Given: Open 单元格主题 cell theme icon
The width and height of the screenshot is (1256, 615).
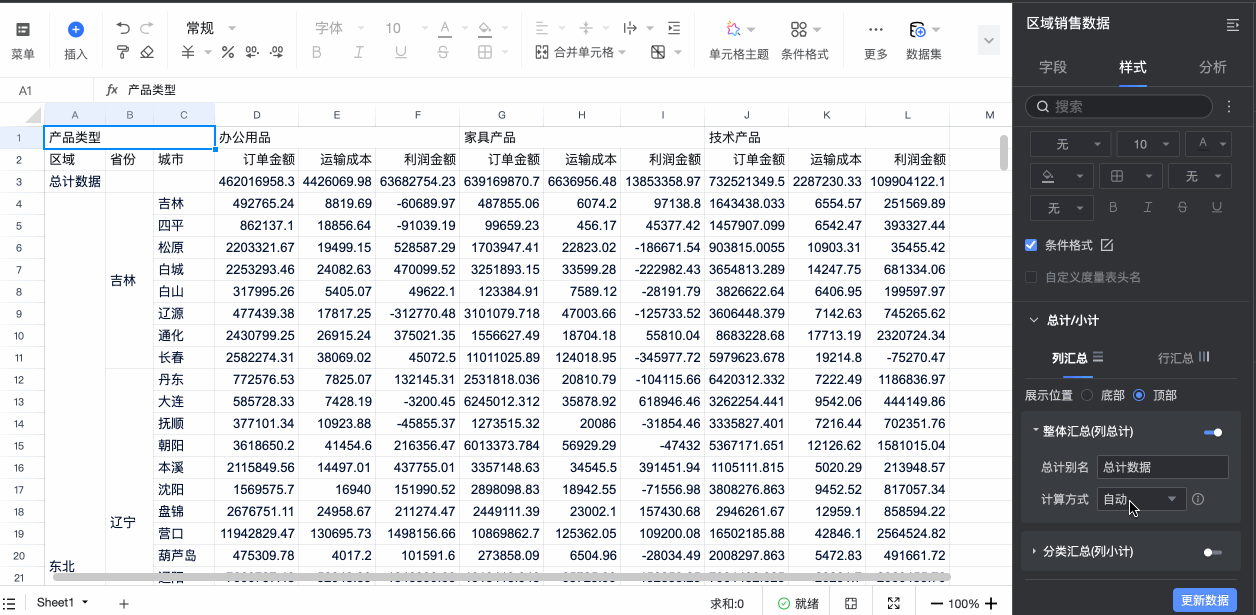Looking at the screenshot, I should pyautogui.click(x=733, y=29).
